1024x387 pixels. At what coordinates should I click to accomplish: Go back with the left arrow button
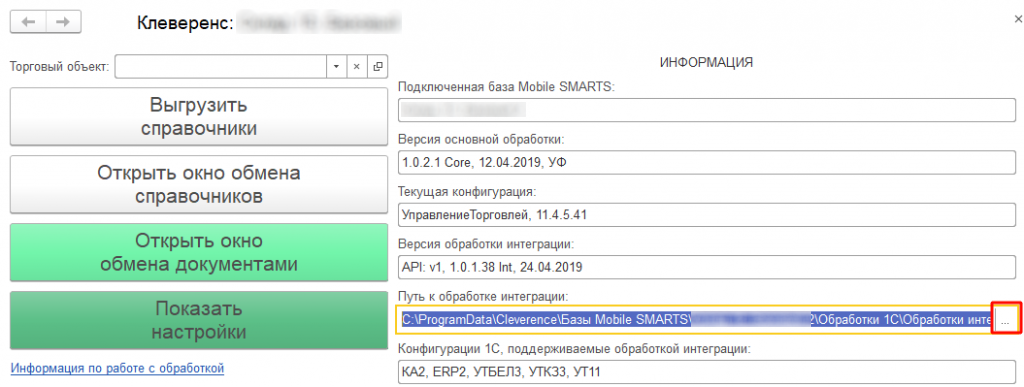[27, 22]
